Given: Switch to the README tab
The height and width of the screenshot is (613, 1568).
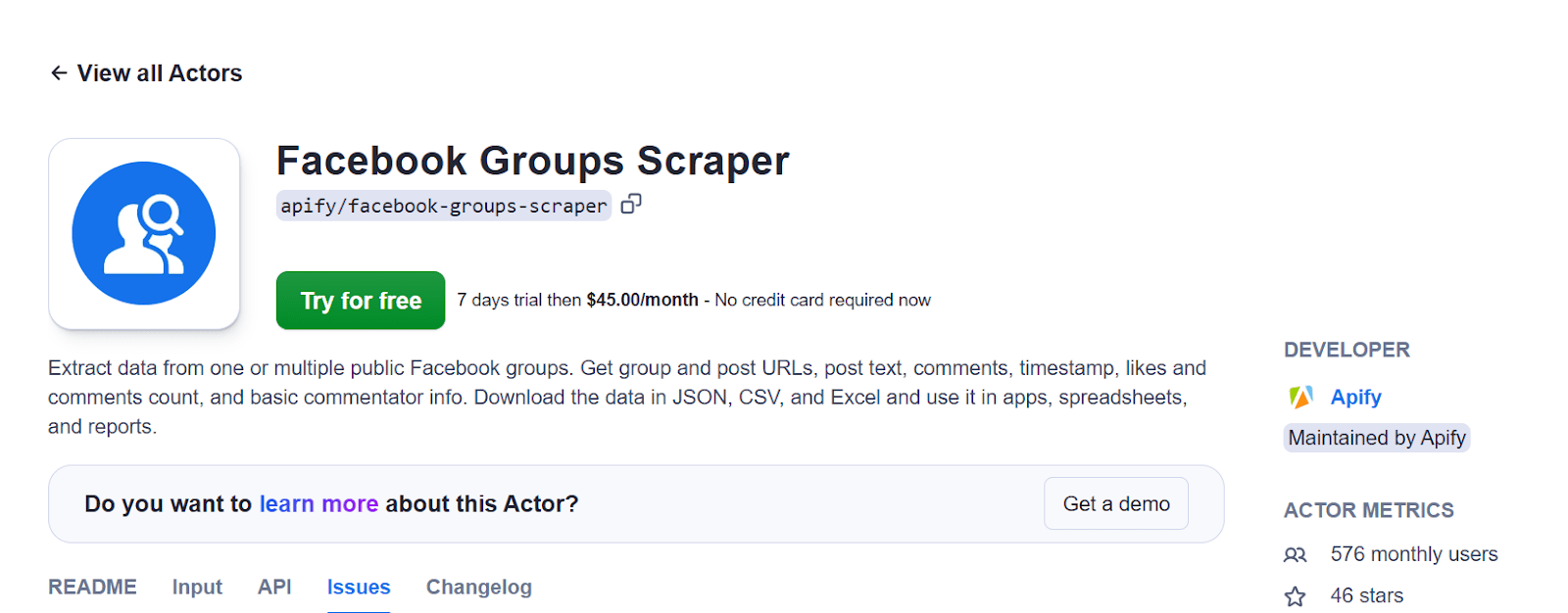Looking at the screenshot, I should pyautogui.click(x=92, y=587).
